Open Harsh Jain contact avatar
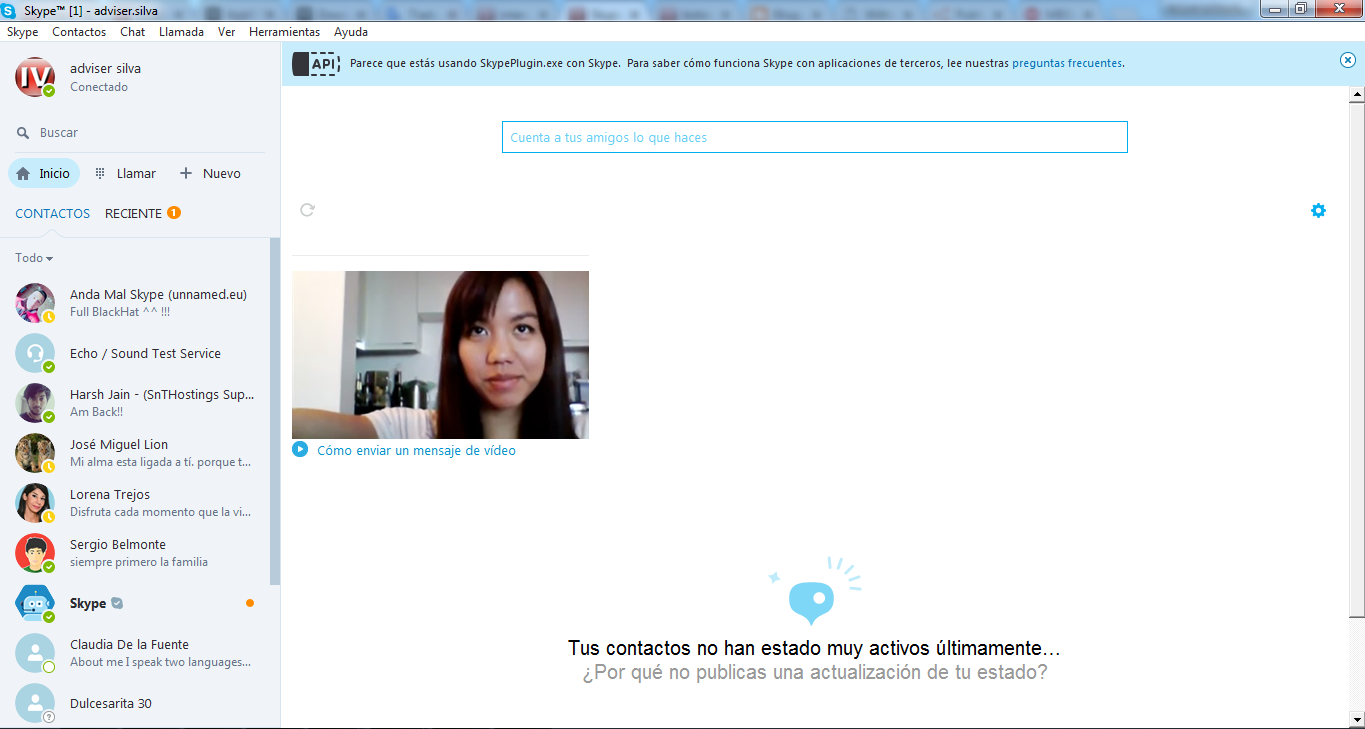Image resolution: width=1365 pixels, height=729 pixels. (35, 403)
